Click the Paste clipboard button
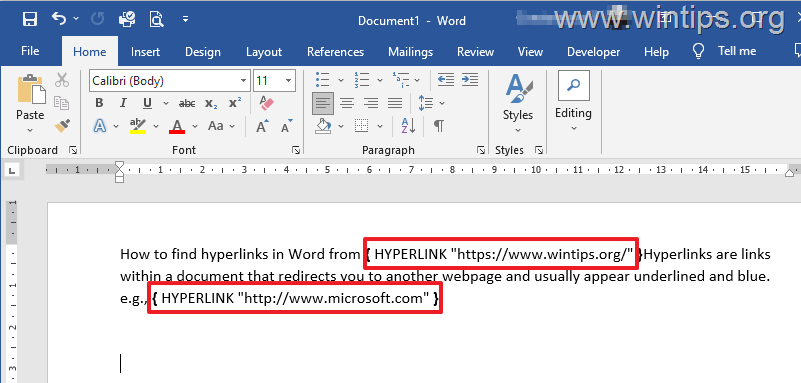This screenshot has height=383, width=801. coord(30,96)
